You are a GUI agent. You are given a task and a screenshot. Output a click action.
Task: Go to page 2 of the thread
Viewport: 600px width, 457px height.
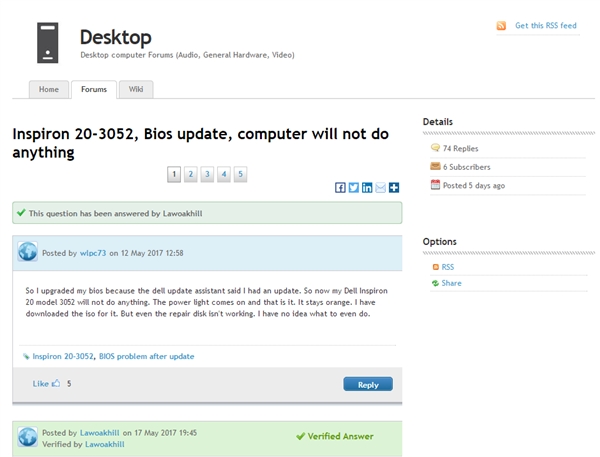pyautogui.click(x=190, y=174)
